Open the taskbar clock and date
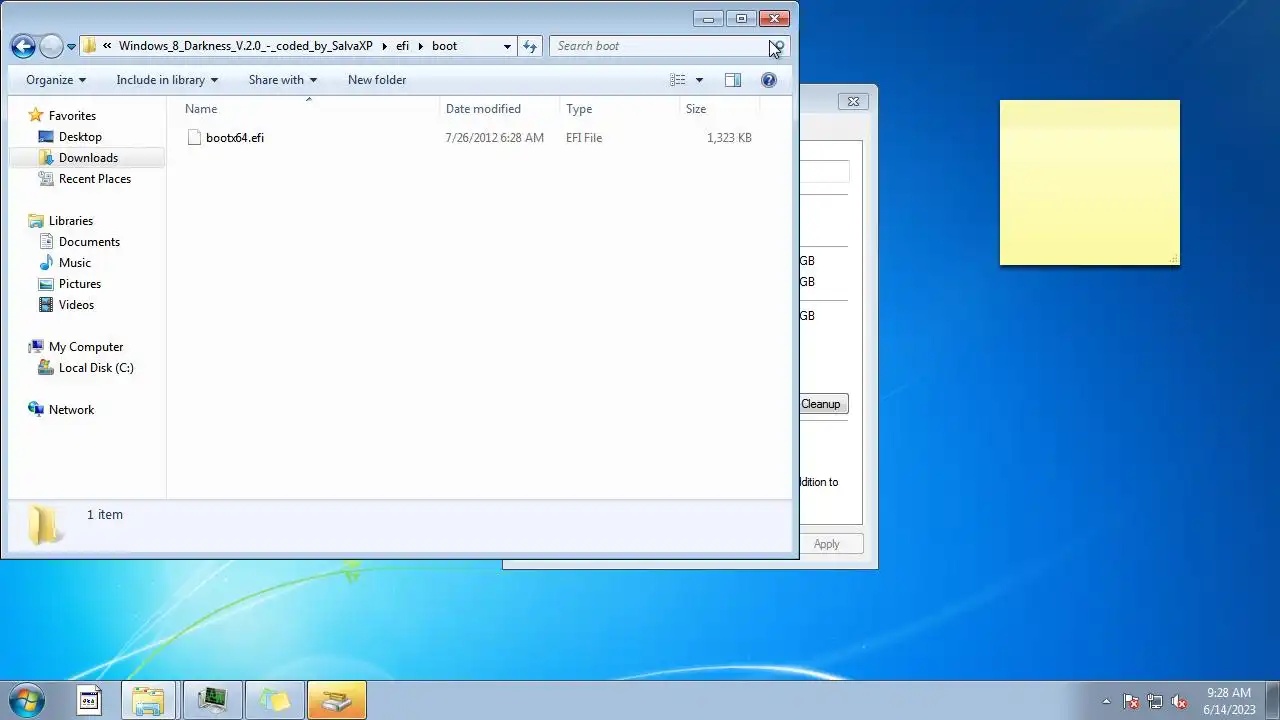Viewport: 1280px width, 720px height. point(1229,701)
